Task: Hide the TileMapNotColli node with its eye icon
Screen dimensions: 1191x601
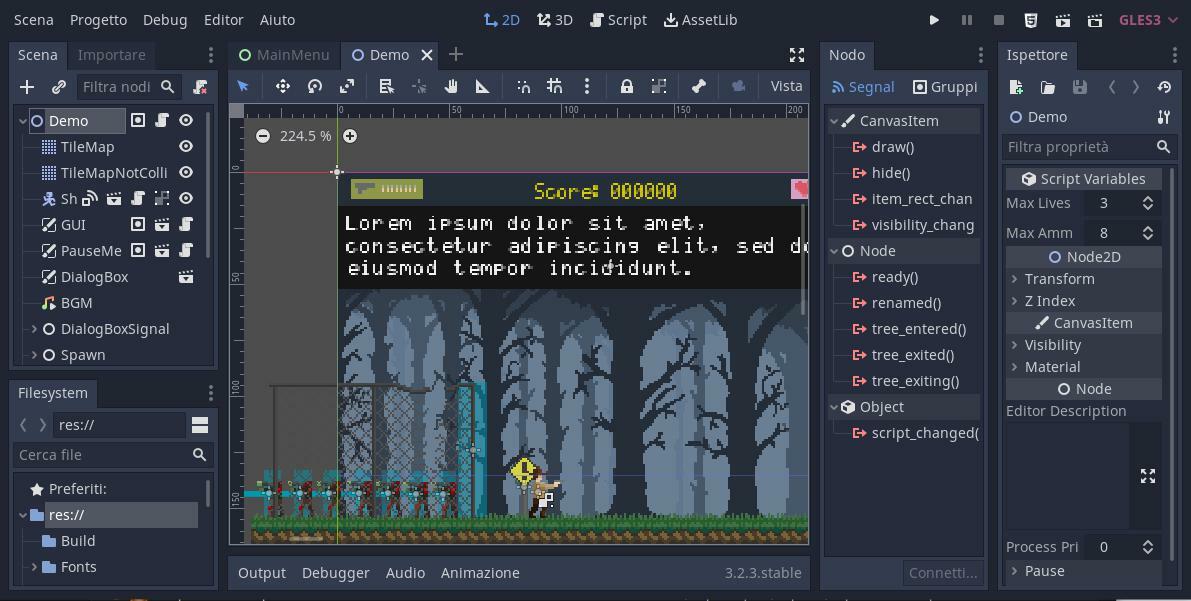Action: point(186,172)
